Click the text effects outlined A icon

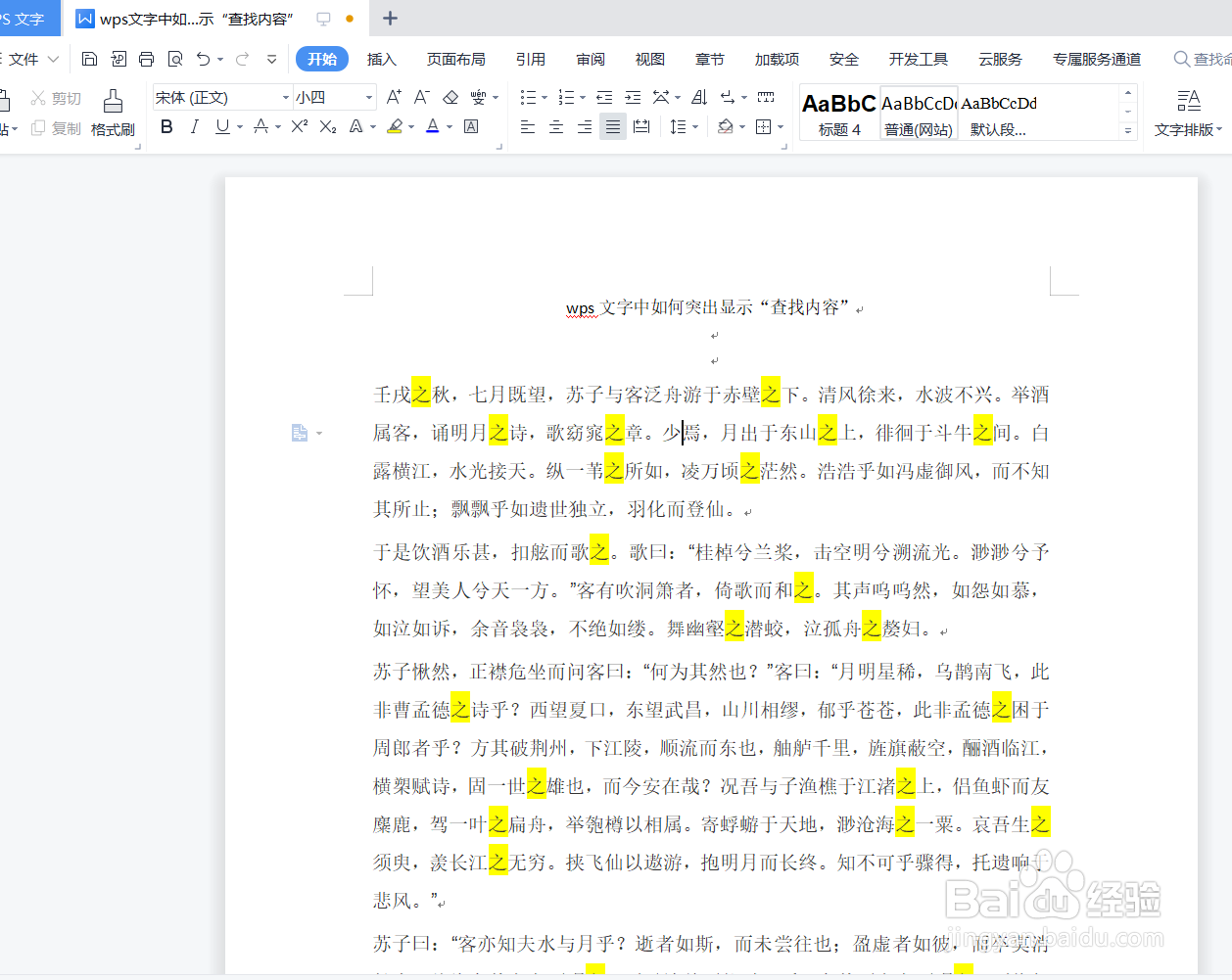356,126
